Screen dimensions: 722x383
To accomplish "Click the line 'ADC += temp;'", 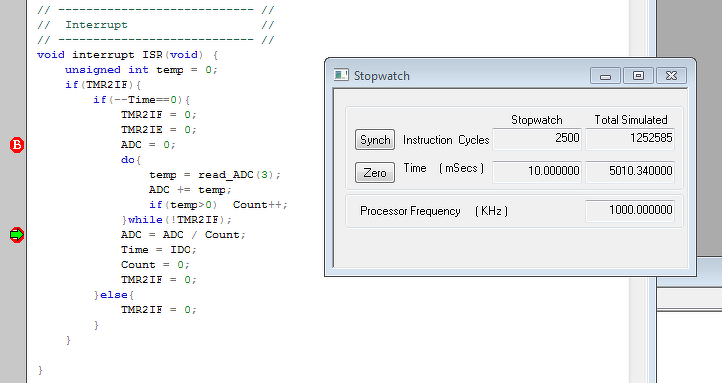I will pos(190,190).
